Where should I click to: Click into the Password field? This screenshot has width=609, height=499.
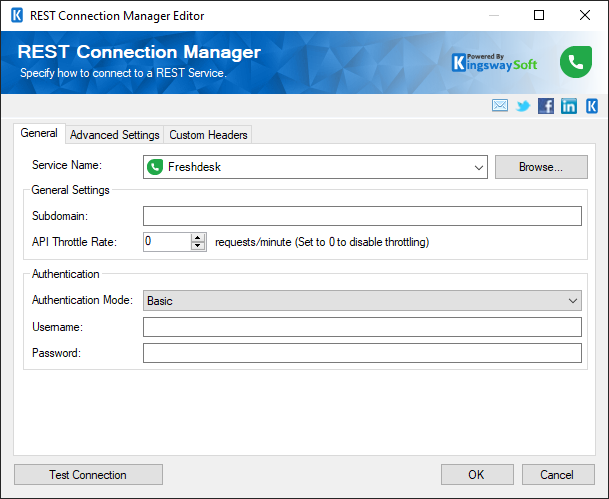click(362, 353)
